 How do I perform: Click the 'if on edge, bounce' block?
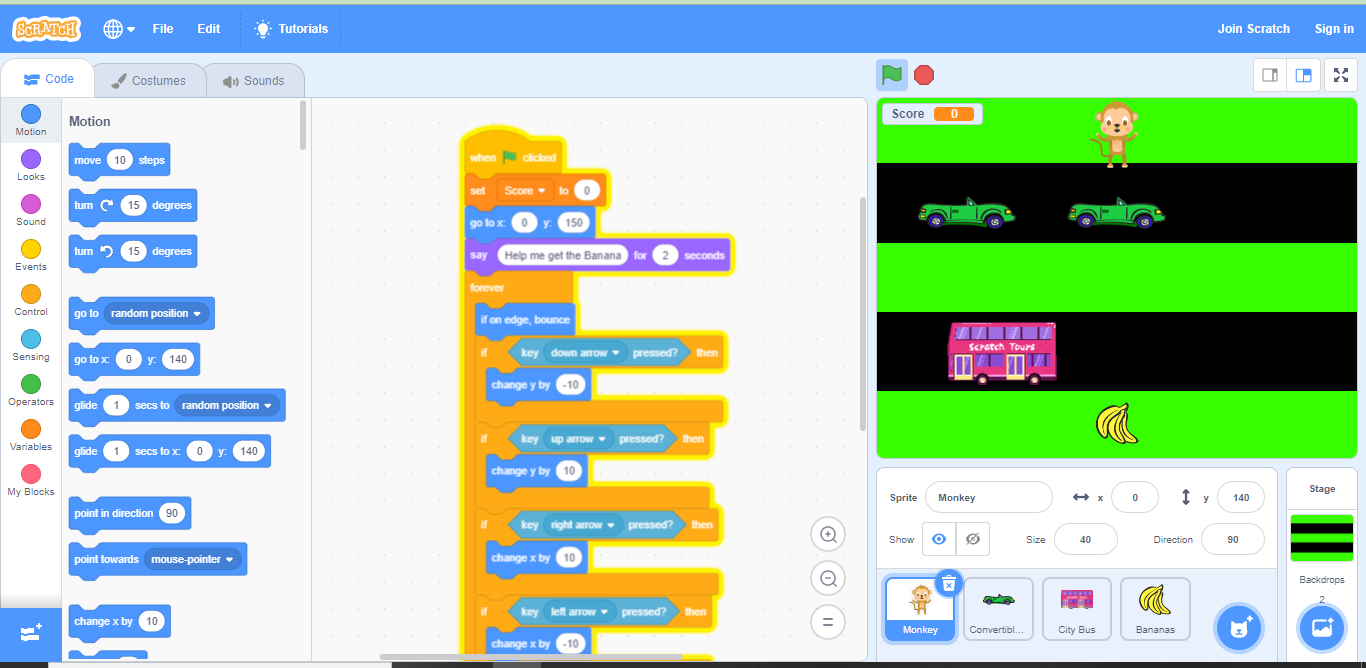click(525, 320)
